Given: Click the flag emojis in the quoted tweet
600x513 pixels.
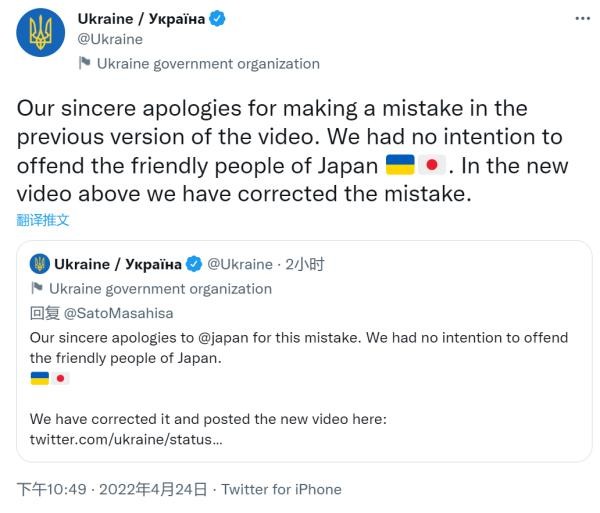Looking at the screenshot, I should [x=49, y=379].
